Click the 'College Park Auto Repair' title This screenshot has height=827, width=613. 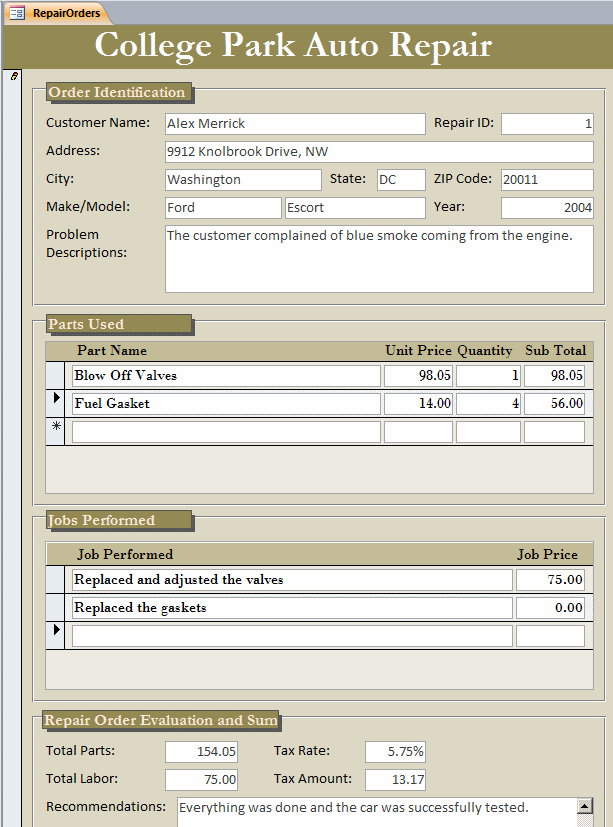point(293,45)
